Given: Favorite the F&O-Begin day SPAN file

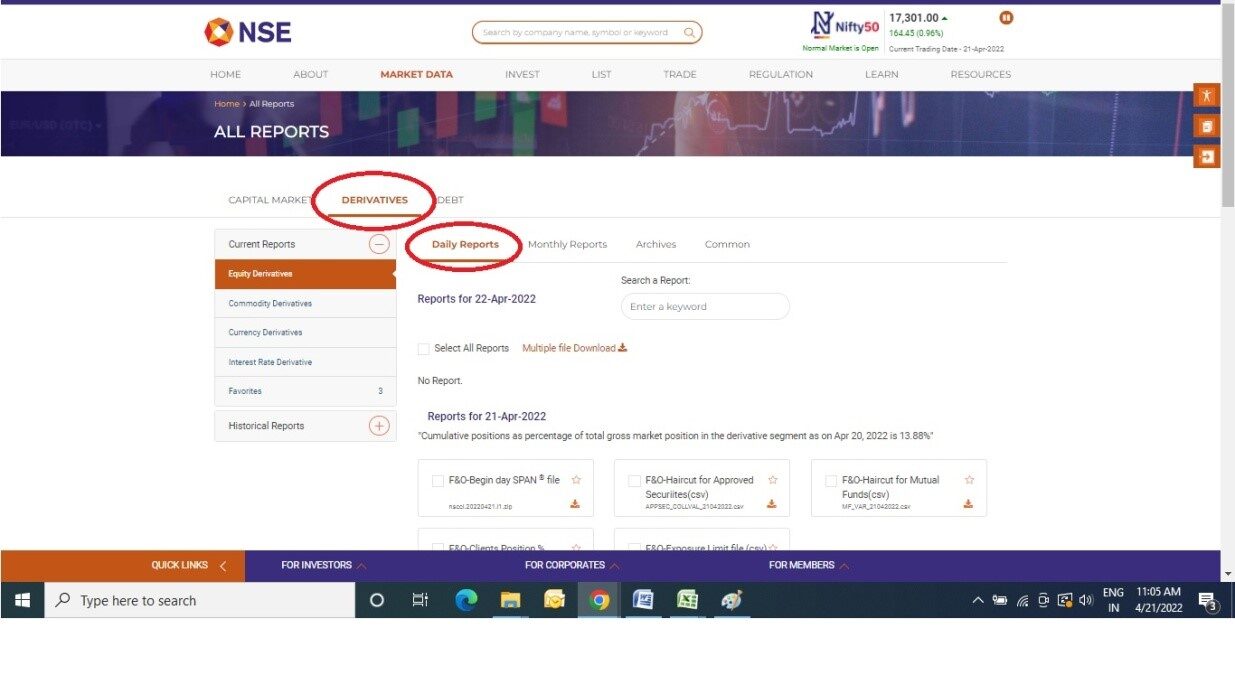Looking at the screenshot, I should point(576,480).
